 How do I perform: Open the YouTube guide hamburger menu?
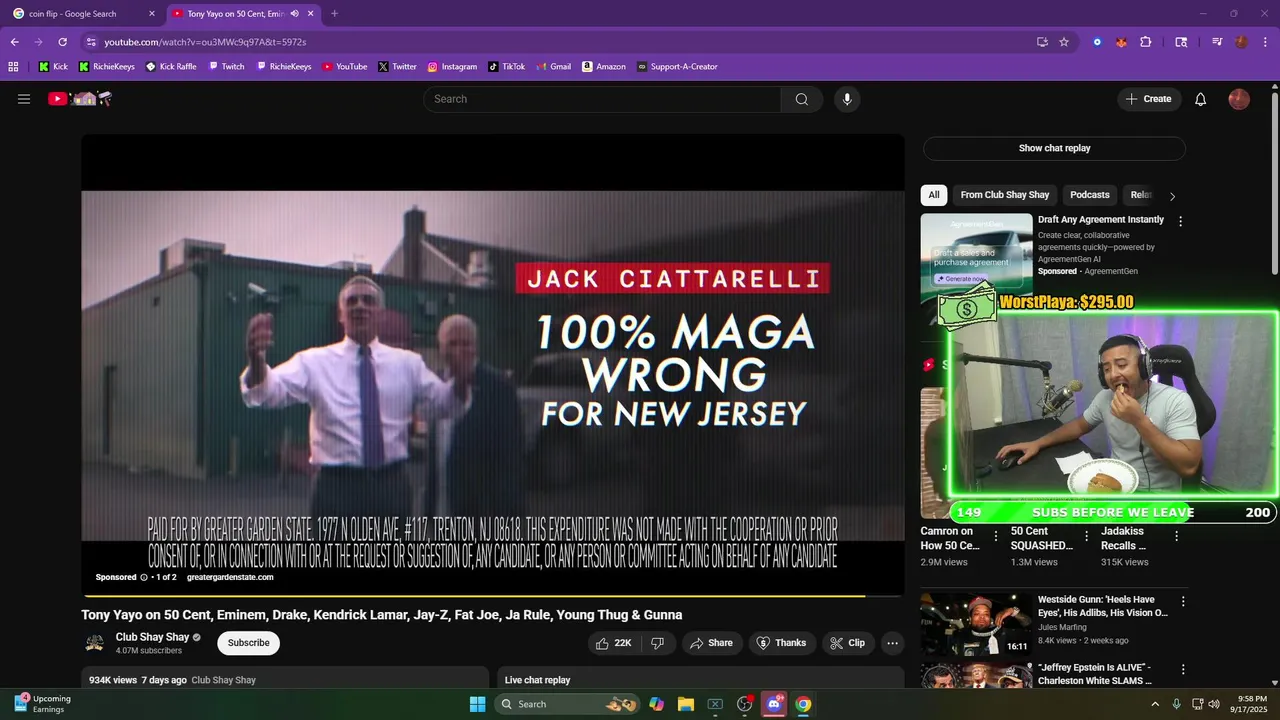pyautogui.click(x=24, y=99)
